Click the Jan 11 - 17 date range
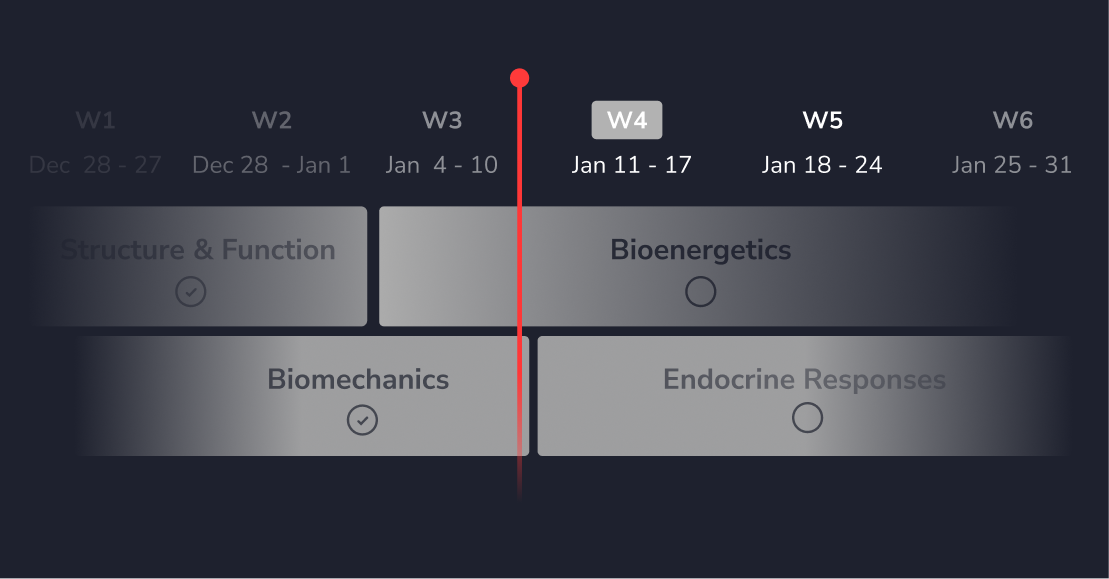Viewport: 1109px width, 579px height. point(631,165)
